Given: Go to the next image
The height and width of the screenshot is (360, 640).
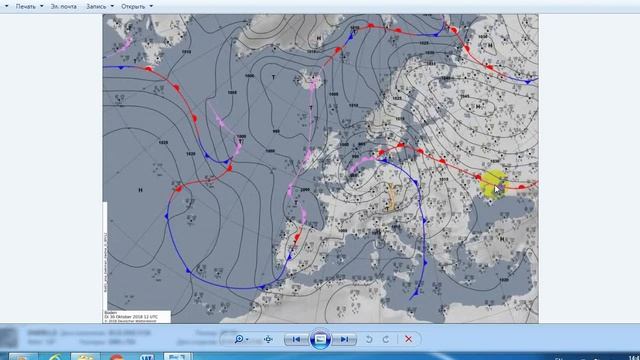Looking at the screenshot, I should pyautogui.click(x=344, y=339).
